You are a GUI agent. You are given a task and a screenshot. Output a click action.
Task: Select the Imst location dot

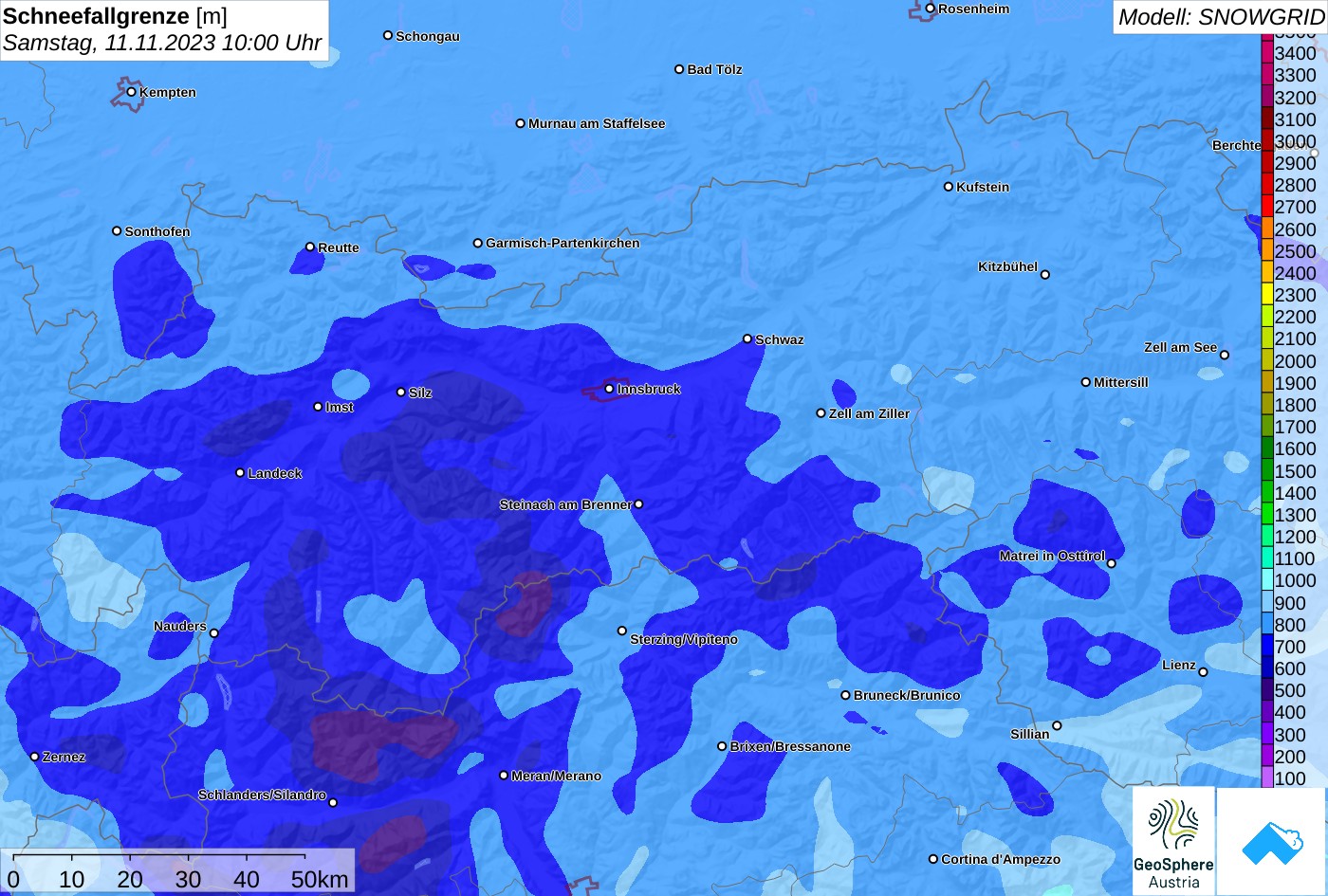click(318, 407)
